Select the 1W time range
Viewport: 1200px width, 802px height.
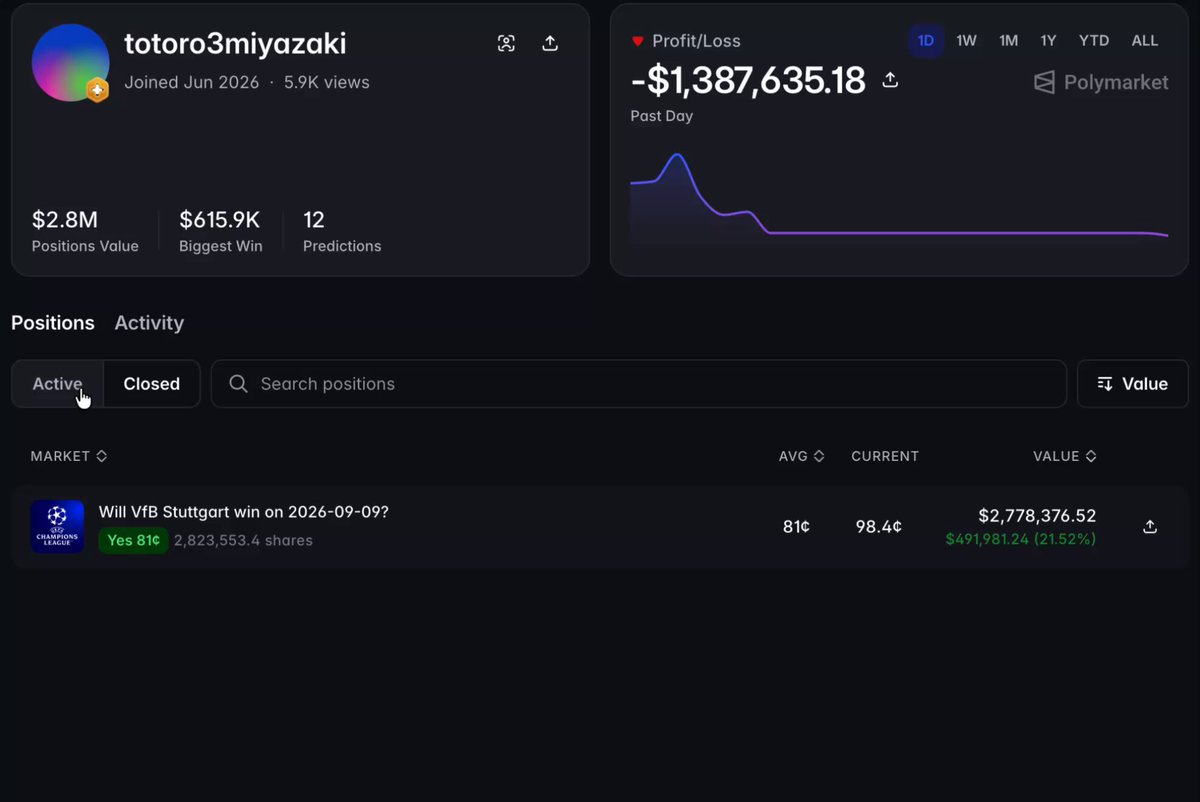[x=966, y=41]
